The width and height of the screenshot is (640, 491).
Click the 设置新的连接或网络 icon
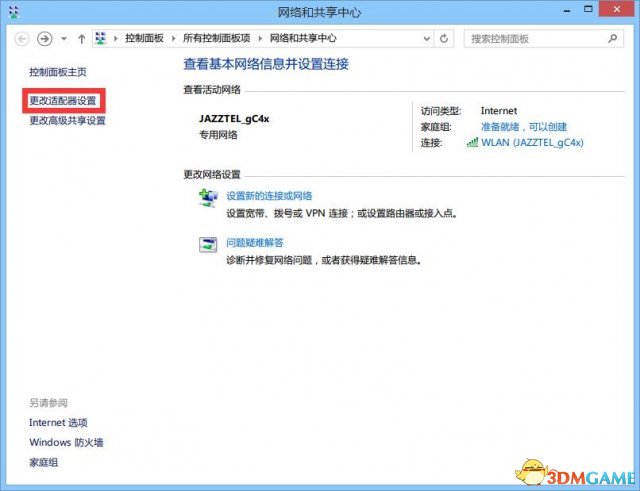coord(208,198)
